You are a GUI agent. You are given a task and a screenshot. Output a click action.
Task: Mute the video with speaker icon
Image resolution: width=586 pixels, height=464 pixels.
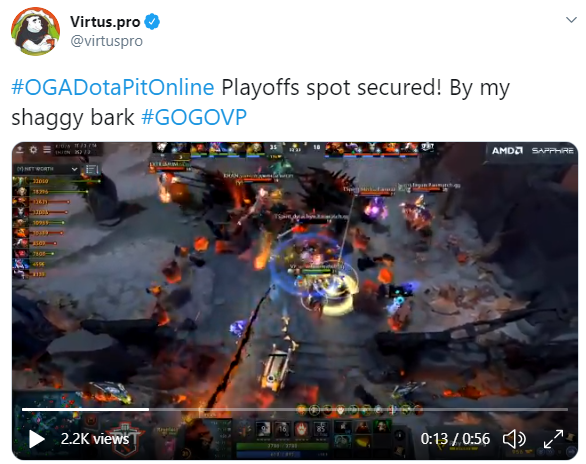coord(514,439)
